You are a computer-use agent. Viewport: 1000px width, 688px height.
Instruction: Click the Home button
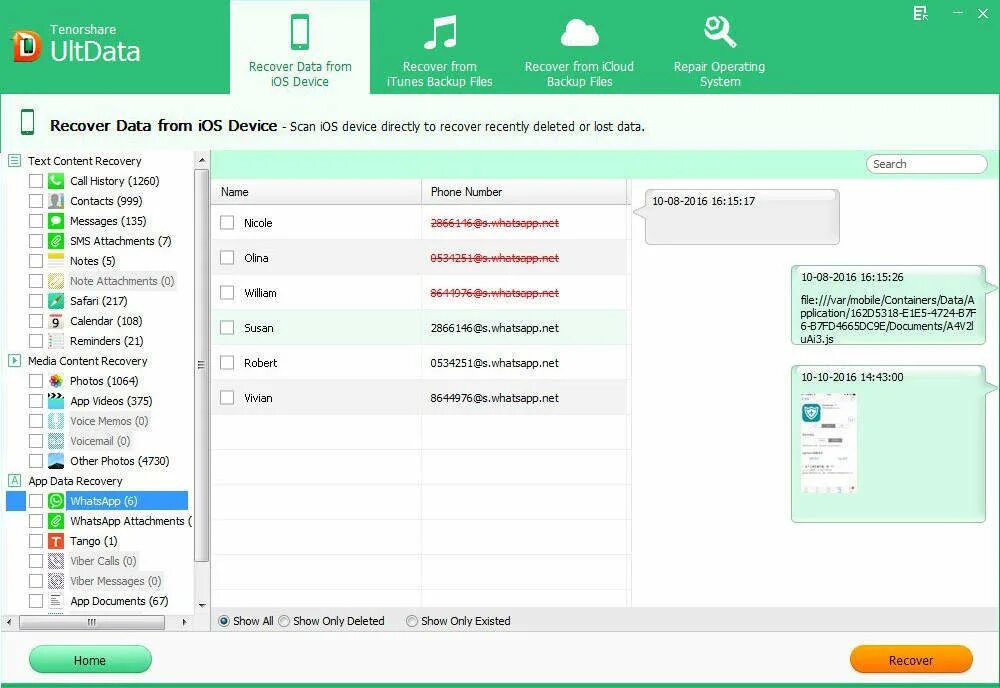click(90, 660)
